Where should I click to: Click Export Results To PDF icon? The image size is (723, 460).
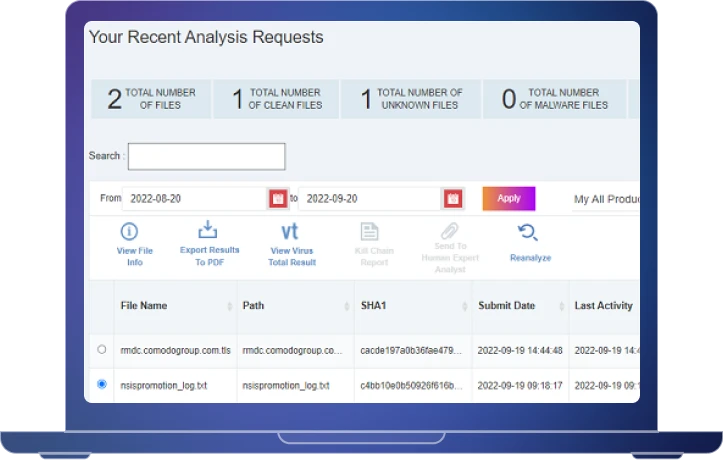pos(209,232)
